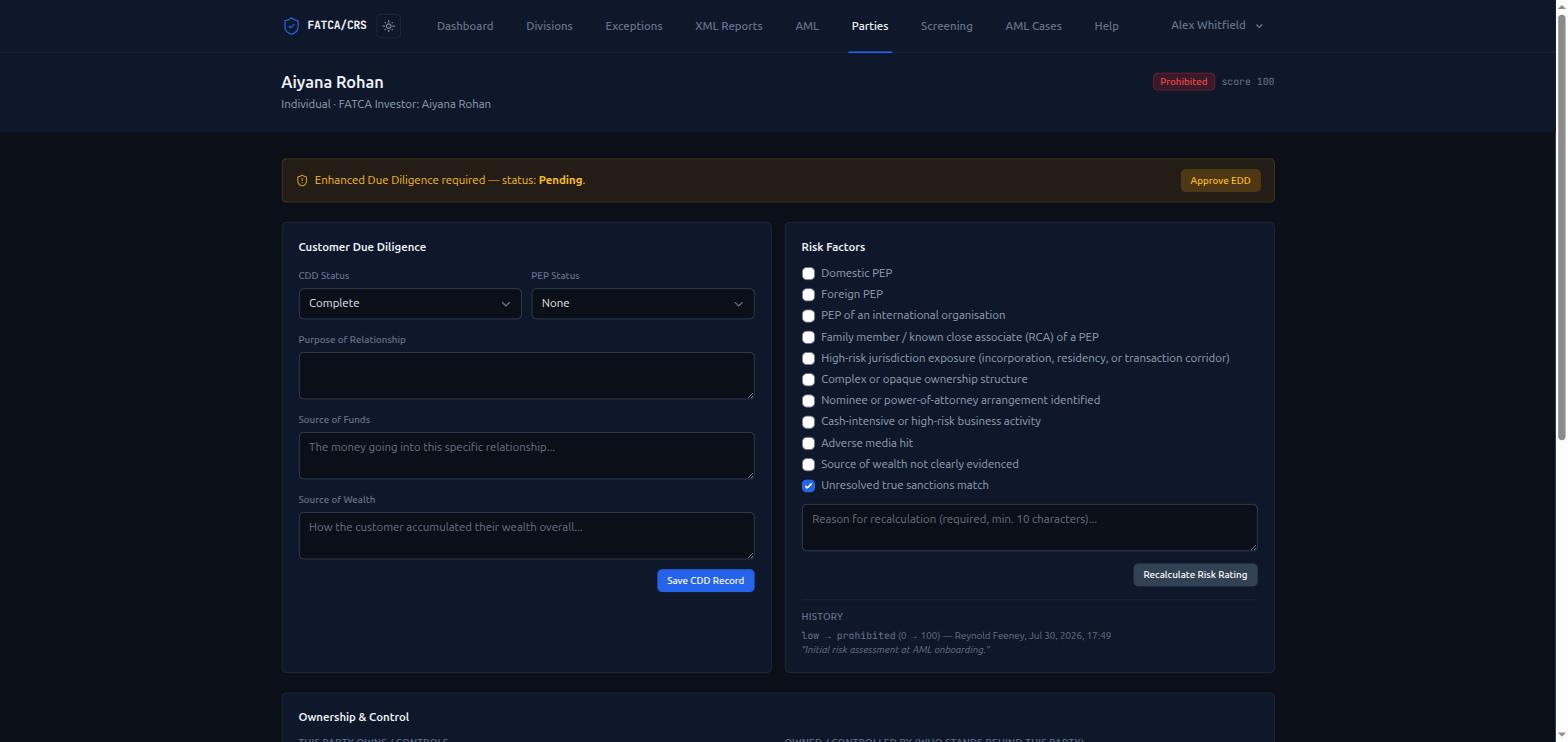Click the Ownership & Control section heading
This screenshot has height=742, width=1568.
(354, 717)
